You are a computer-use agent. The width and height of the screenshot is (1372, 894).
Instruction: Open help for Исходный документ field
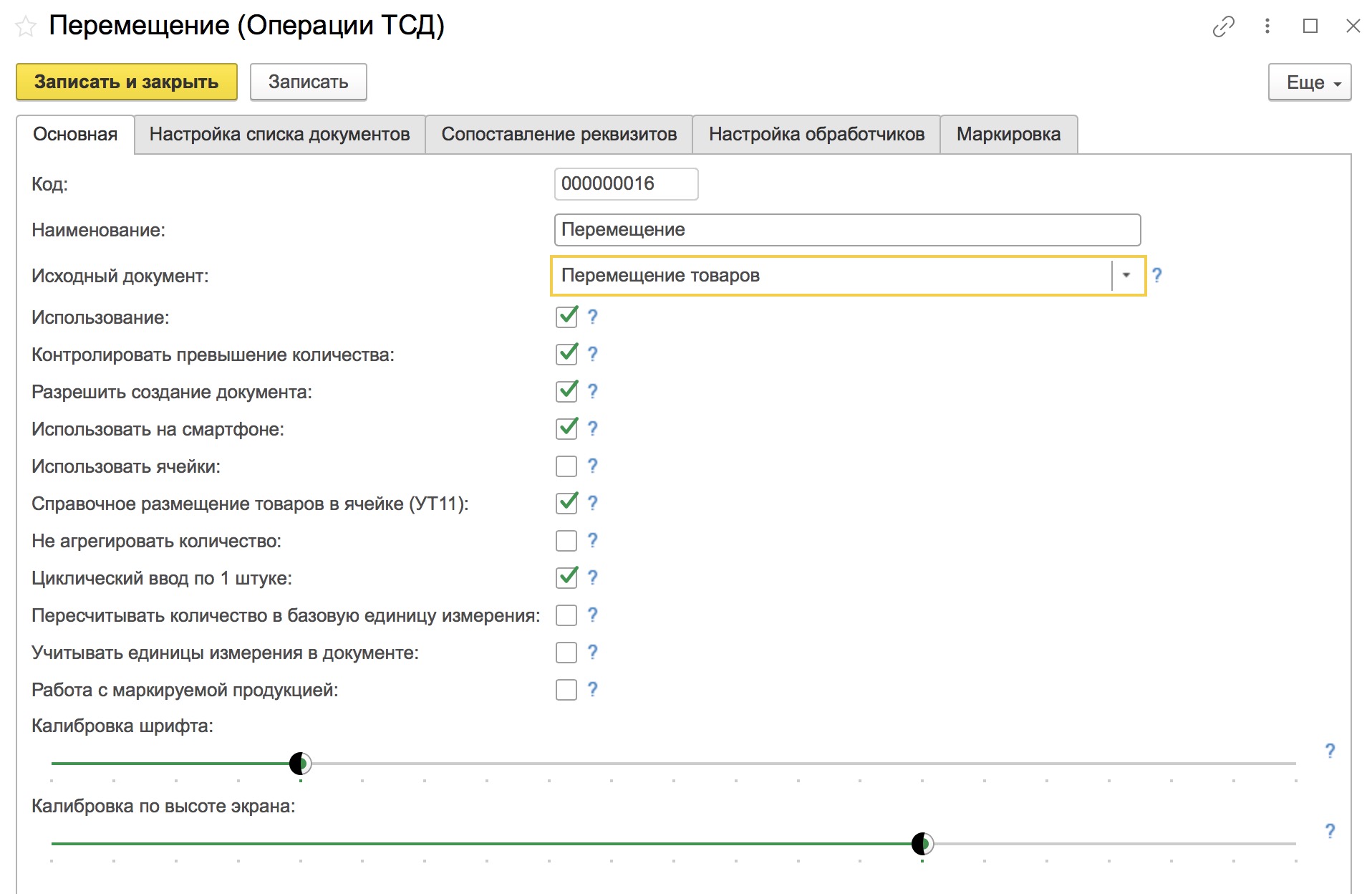(1156, 275)
